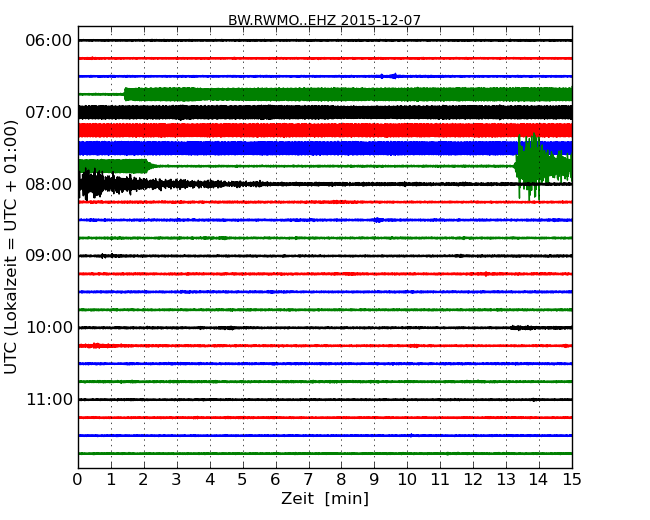Click the 'UTC (Lokalzeit = UTC + 01:00)' axis label

coord(11,247)
